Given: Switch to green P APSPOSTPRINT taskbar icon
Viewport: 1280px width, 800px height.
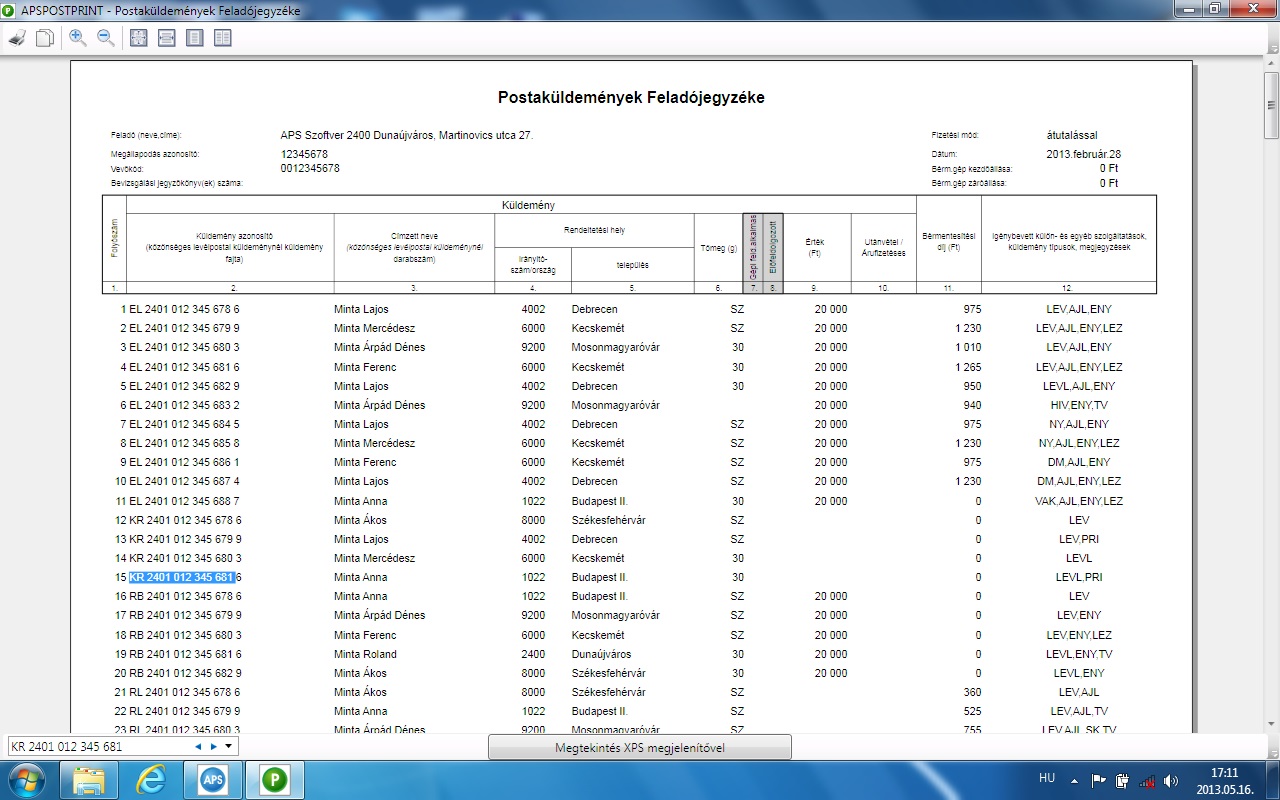Looking at the screenshot, I should [274, 779].
